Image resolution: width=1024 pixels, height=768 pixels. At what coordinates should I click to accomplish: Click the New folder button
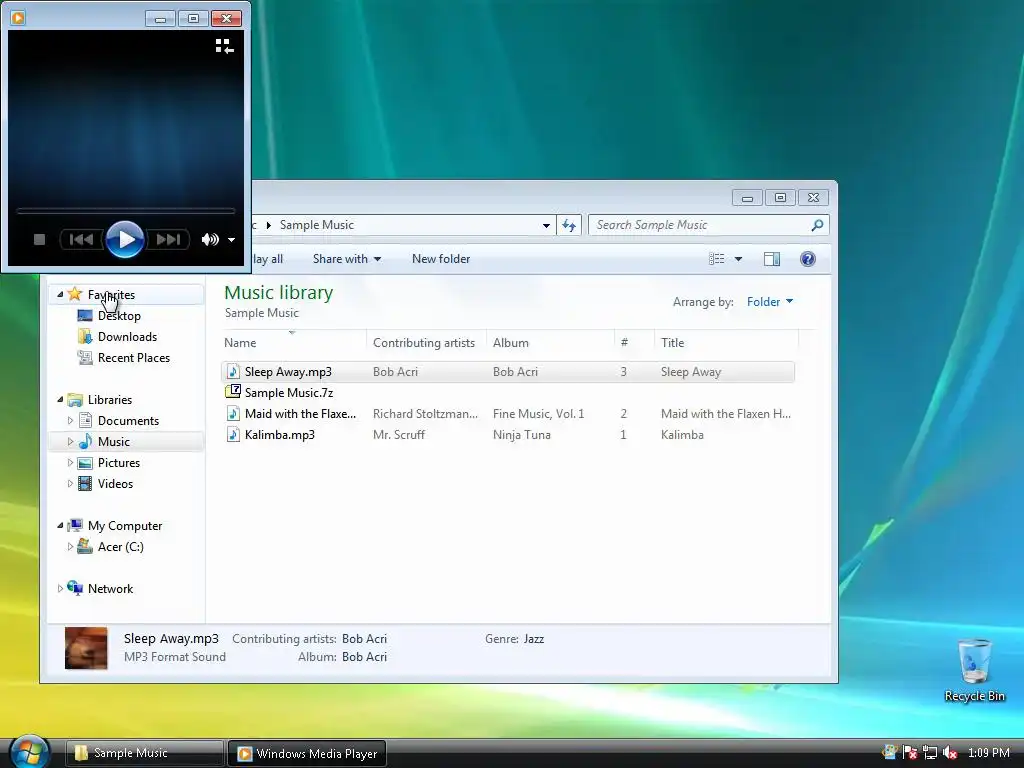[441, 259]
